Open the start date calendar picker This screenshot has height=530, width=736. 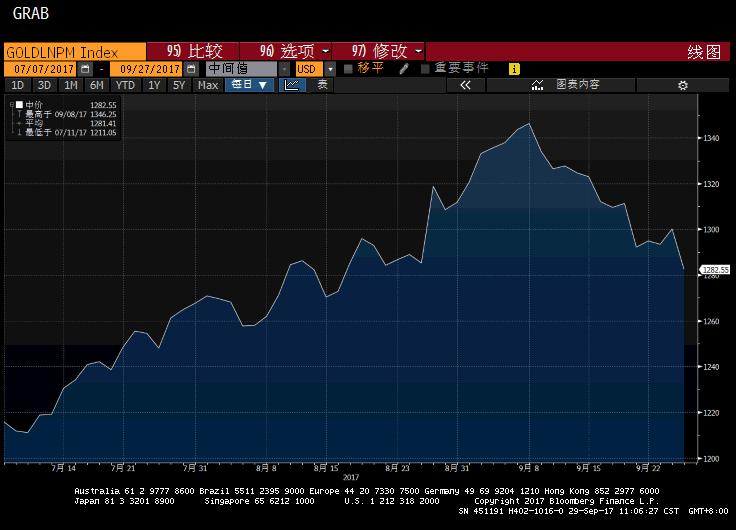click(x=85, y=69)
